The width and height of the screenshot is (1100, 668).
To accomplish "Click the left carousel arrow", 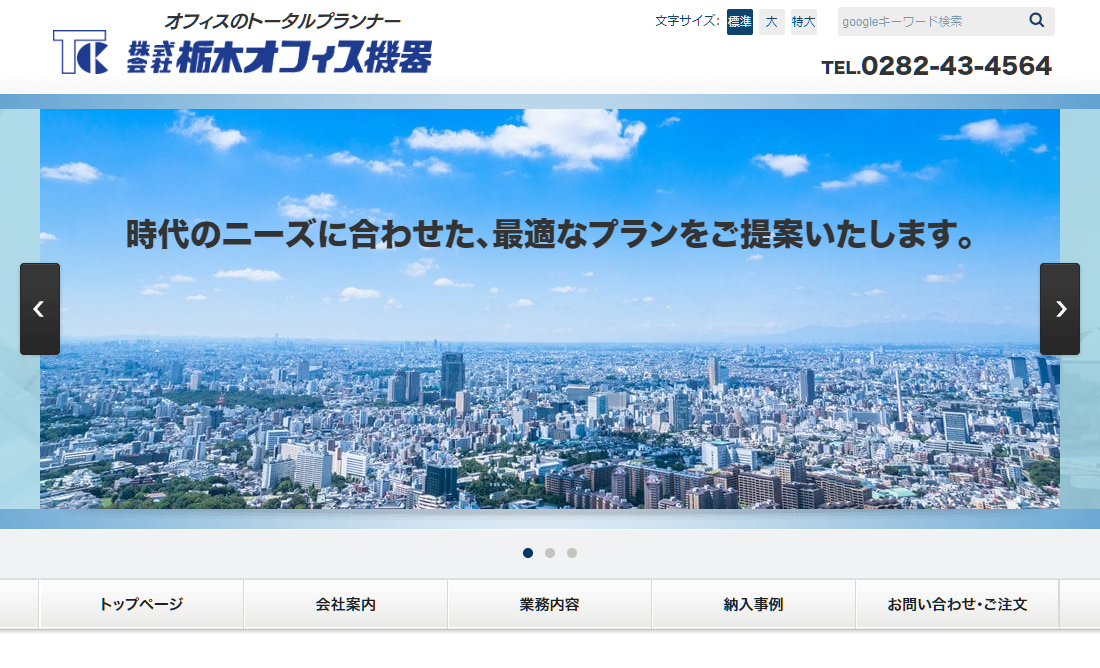I will pyautogui.click(x=40, y=309).
